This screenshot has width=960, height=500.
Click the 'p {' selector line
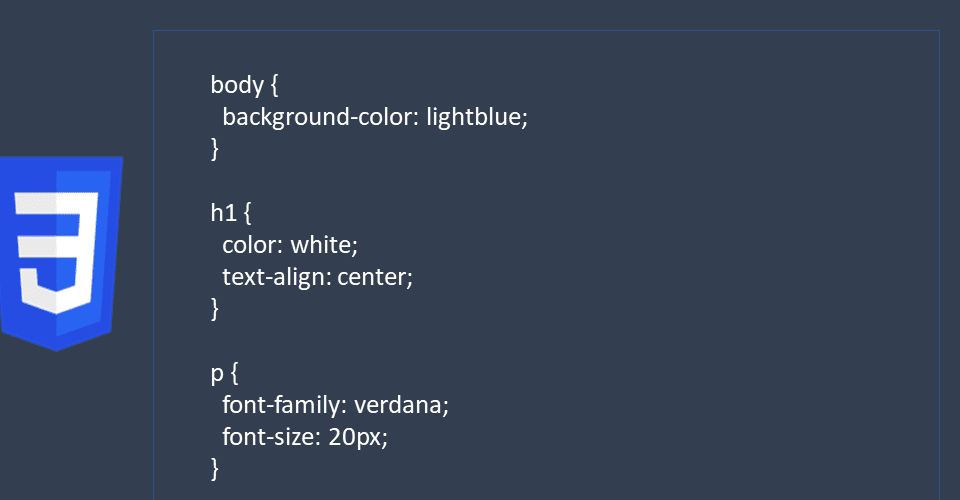(x=224, y=373)
